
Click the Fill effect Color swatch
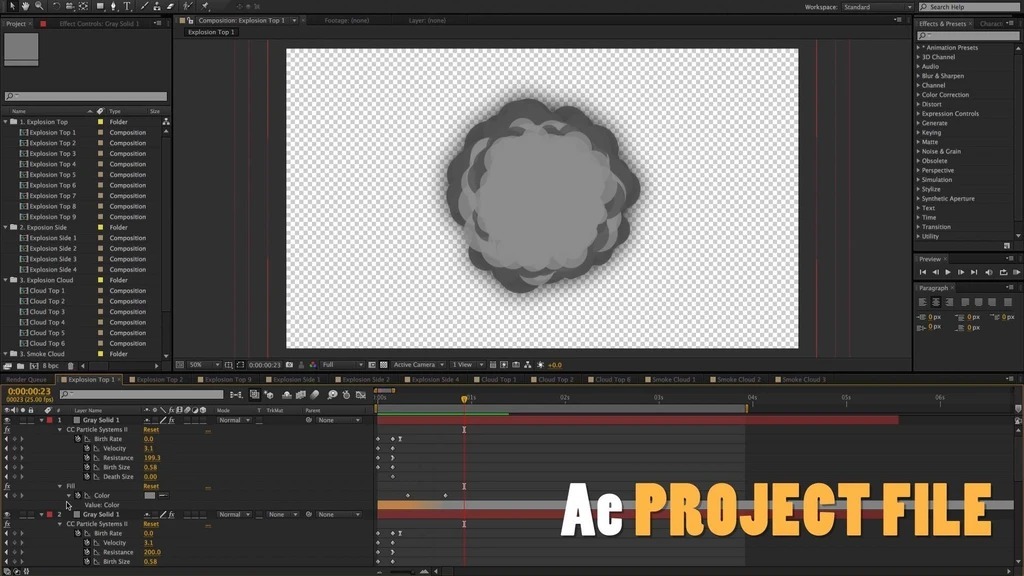pyautogui.click(x=150, y=495)
